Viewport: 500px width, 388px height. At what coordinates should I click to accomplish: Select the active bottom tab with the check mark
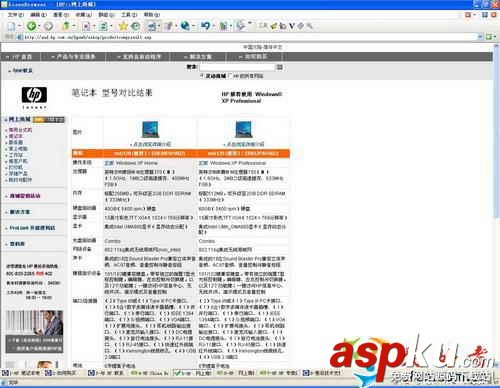pyautogui.click(x=193, y=373)
